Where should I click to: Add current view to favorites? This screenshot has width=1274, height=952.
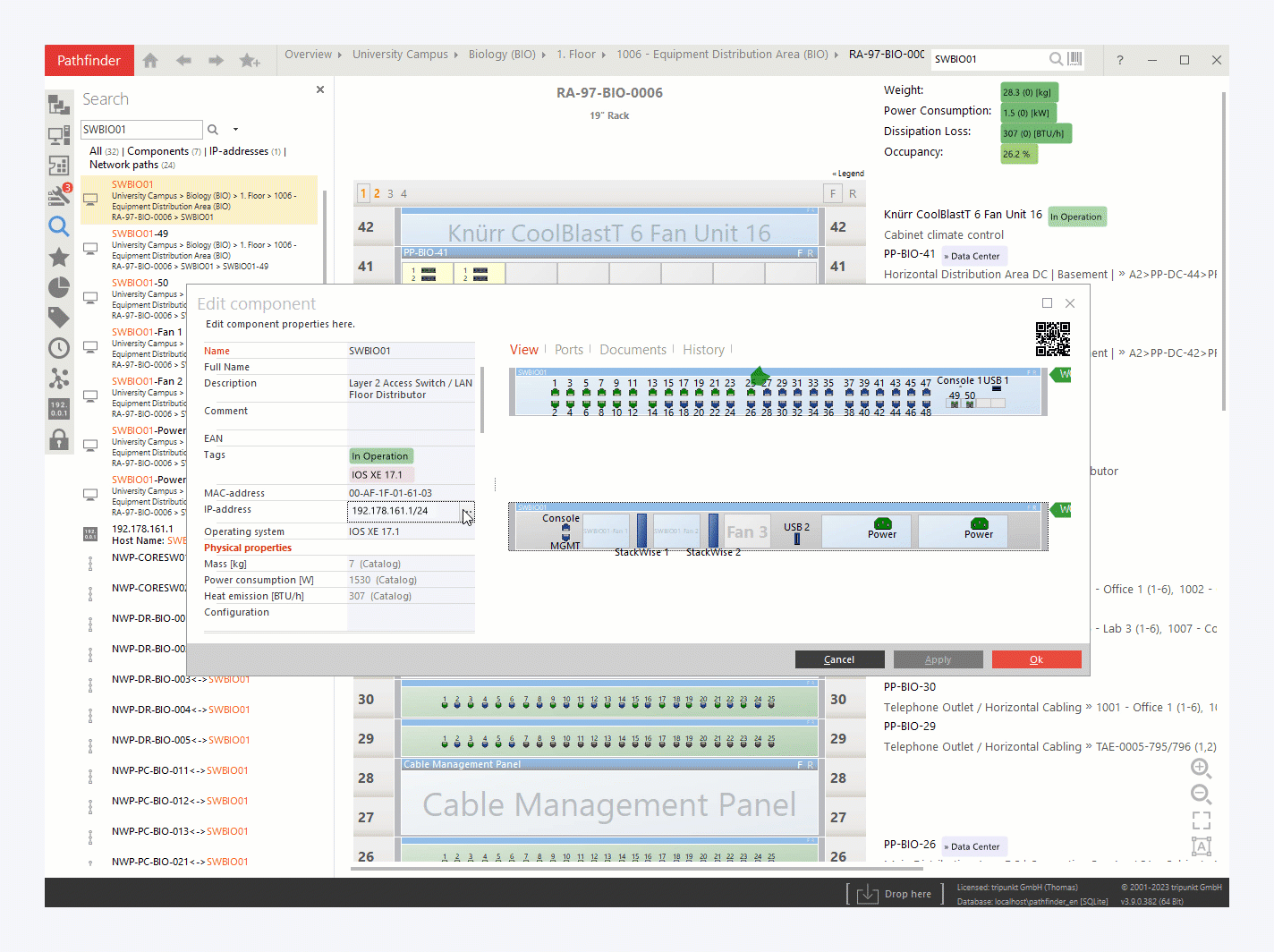tap(250, 60)
